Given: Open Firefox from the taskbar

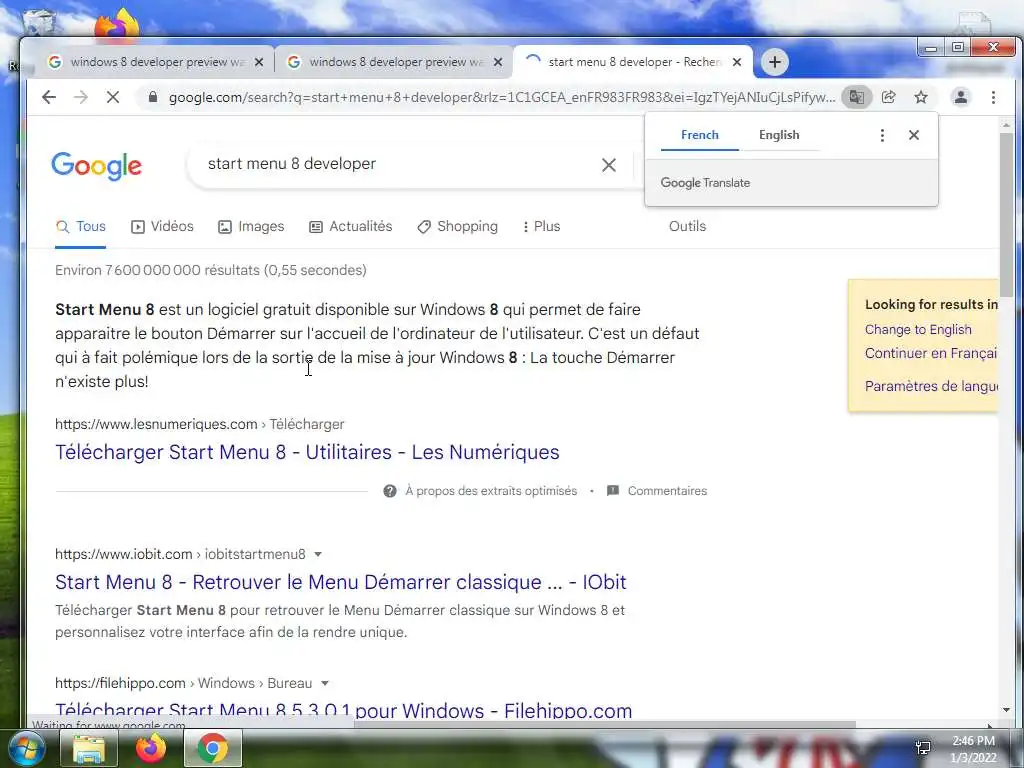Looking at the screenshot, I should click(150, 748).
